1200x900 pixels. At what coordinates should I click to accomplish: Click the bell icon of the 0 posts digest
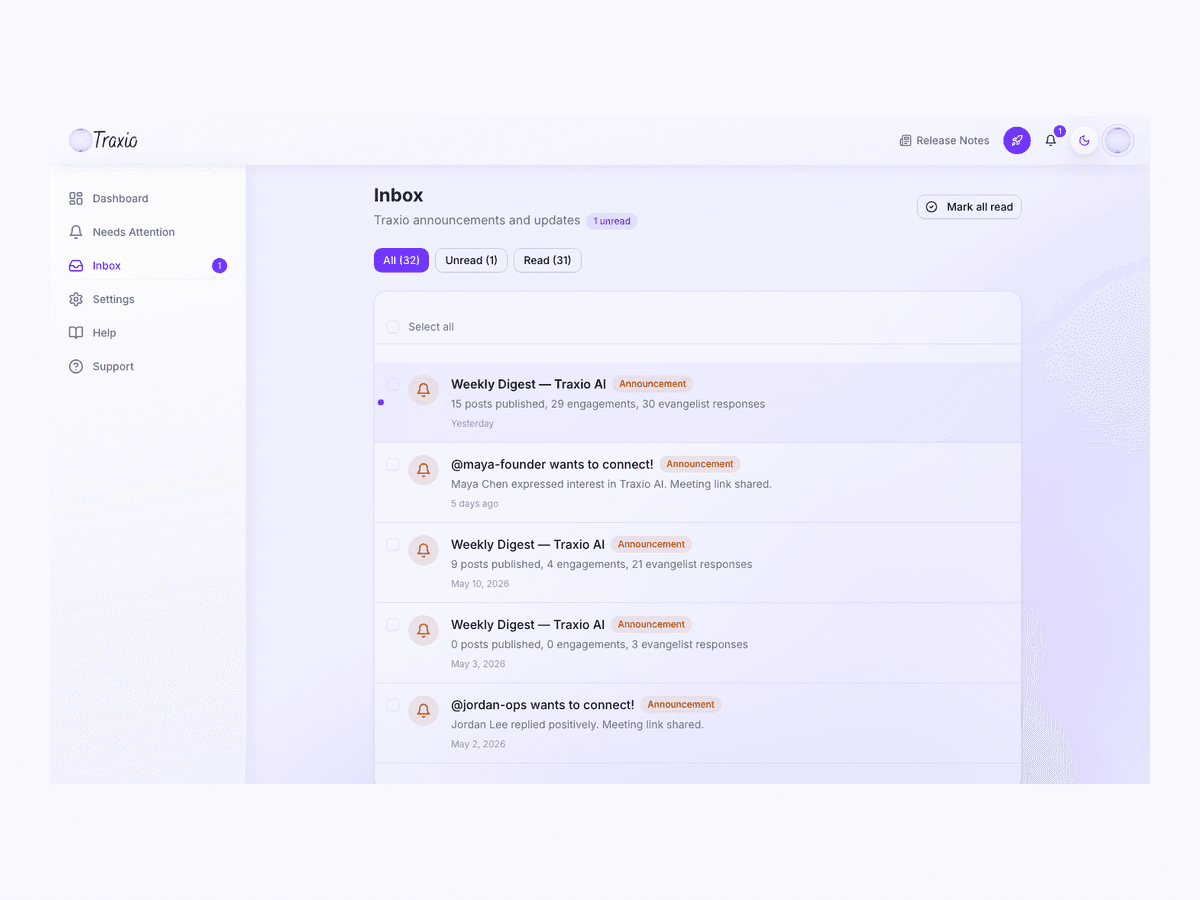click(424, 630)
